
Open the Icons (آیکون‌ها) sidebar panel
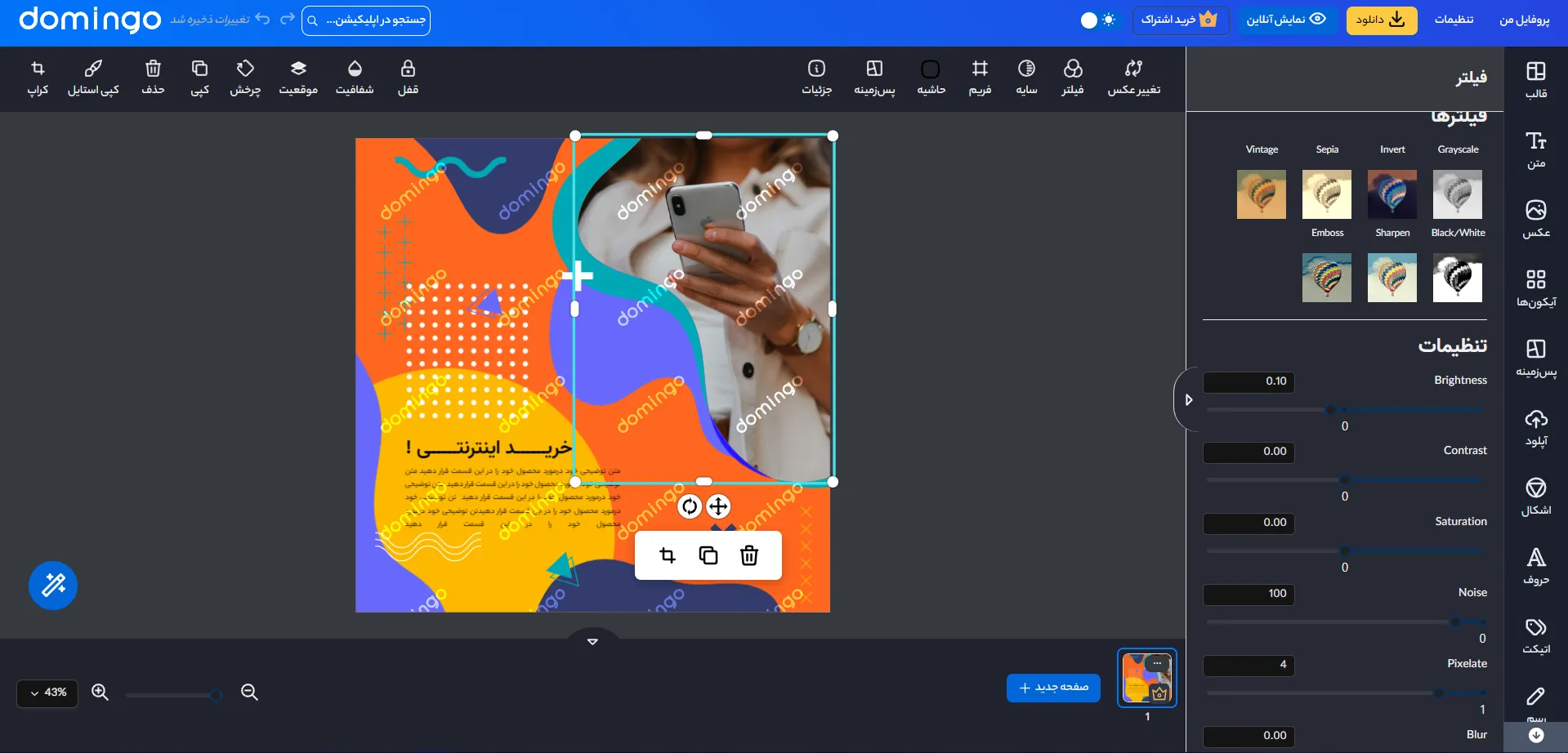pyautogui.click(x=1536, y=289)
